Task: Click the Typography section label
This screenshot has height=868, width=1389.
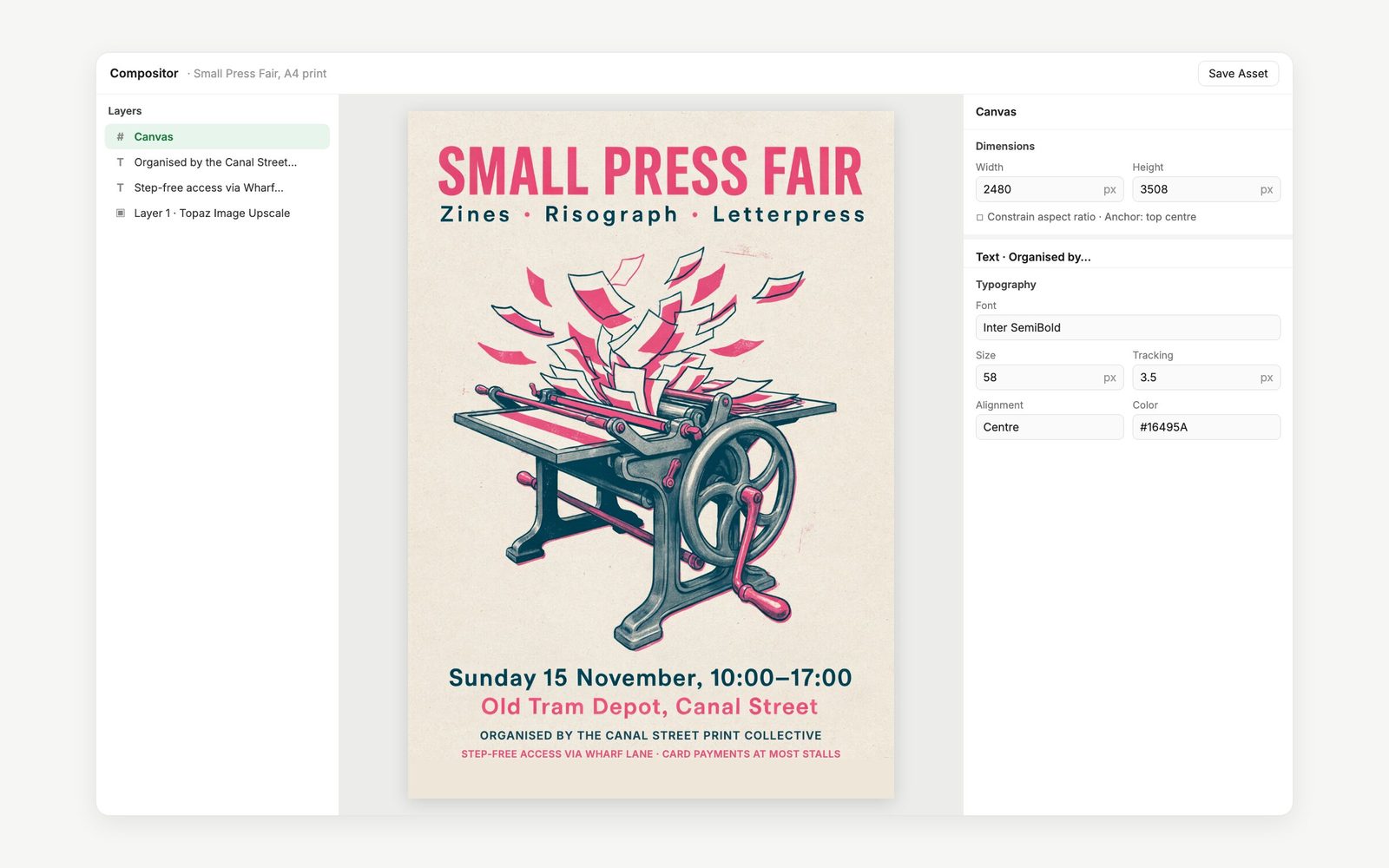Action: pos(1005,285)
